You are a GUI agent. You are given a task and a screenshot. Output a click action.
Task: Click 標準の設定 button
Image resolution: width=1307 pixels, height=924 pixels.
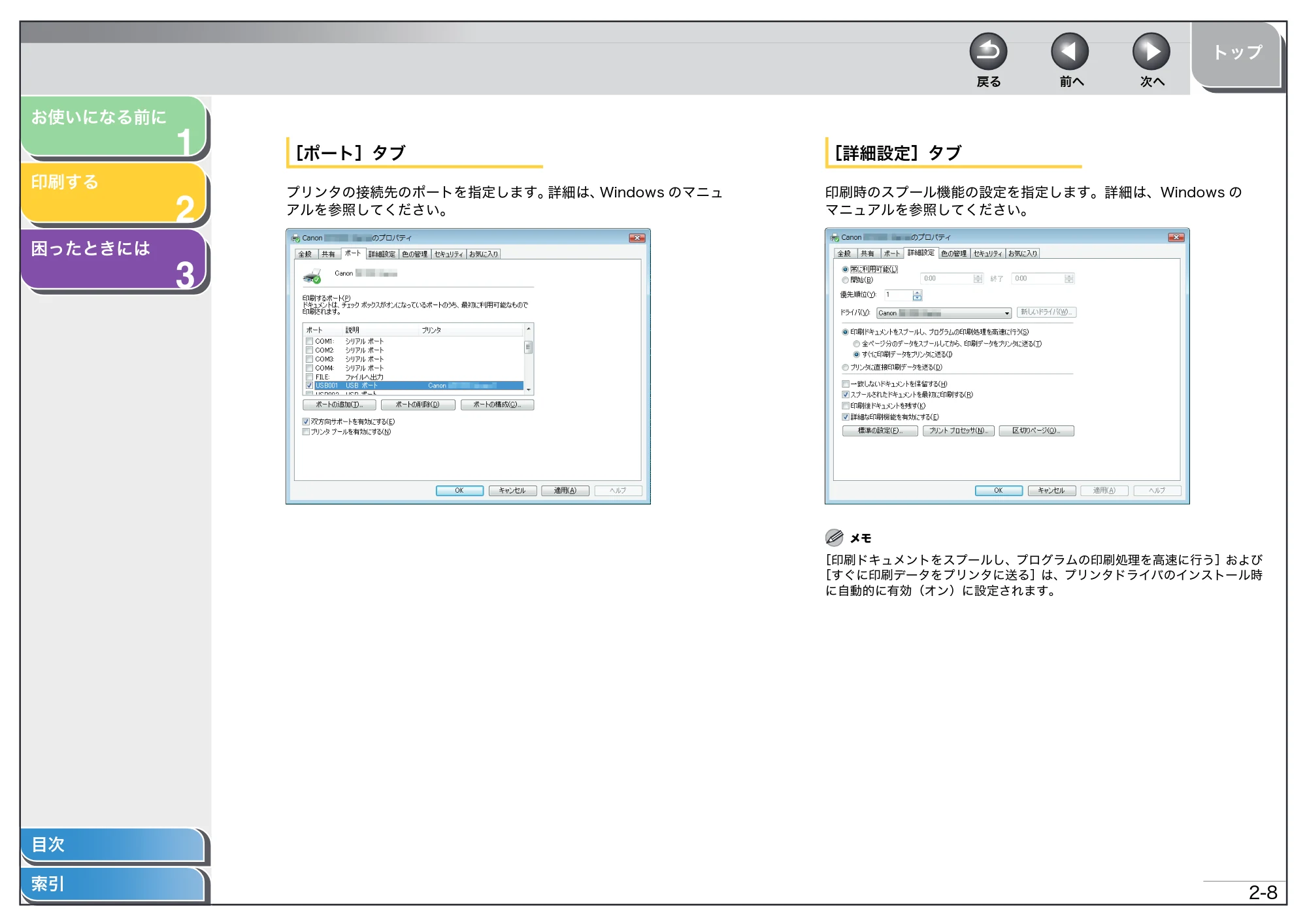click(880, 431)
